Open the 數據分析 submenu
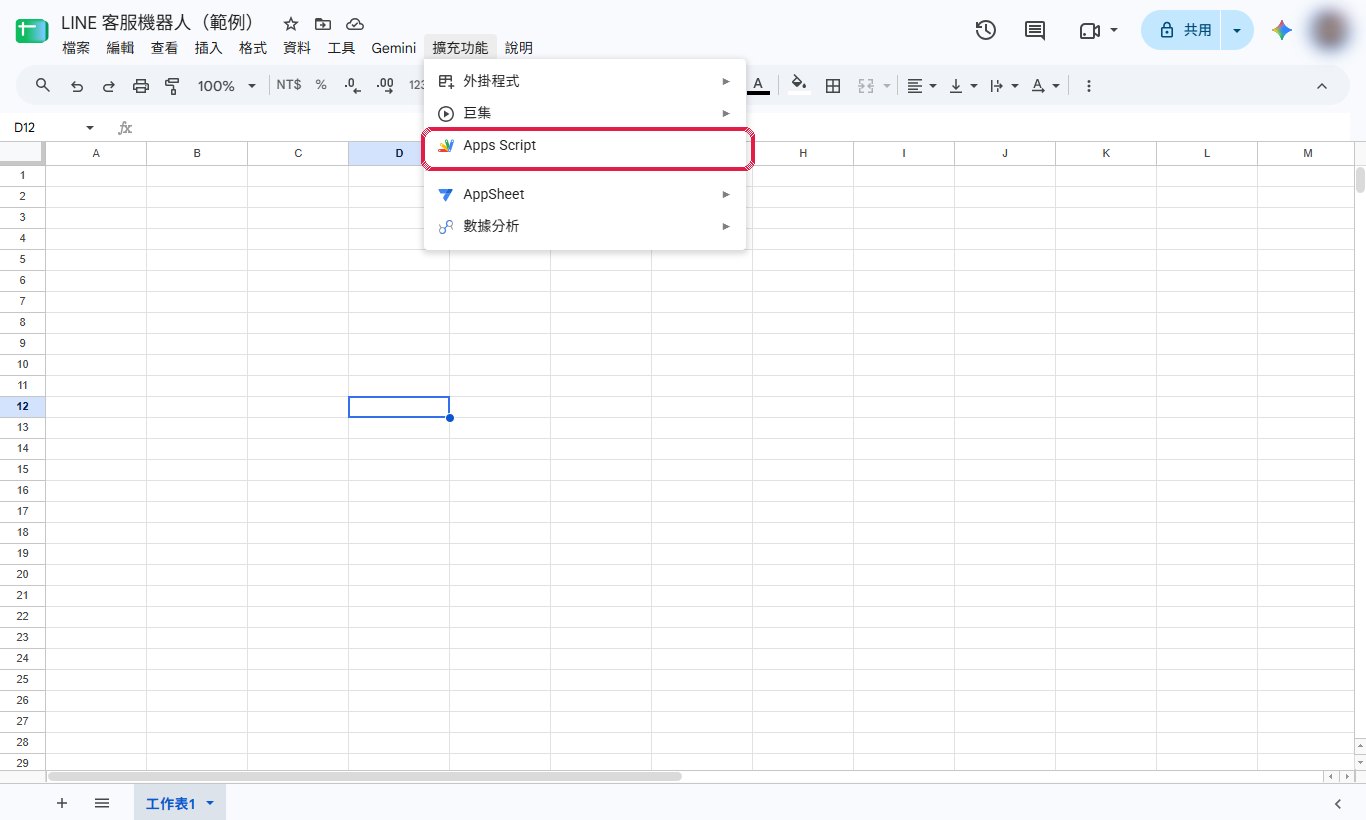1366x820 pixels. coord(585,226)
